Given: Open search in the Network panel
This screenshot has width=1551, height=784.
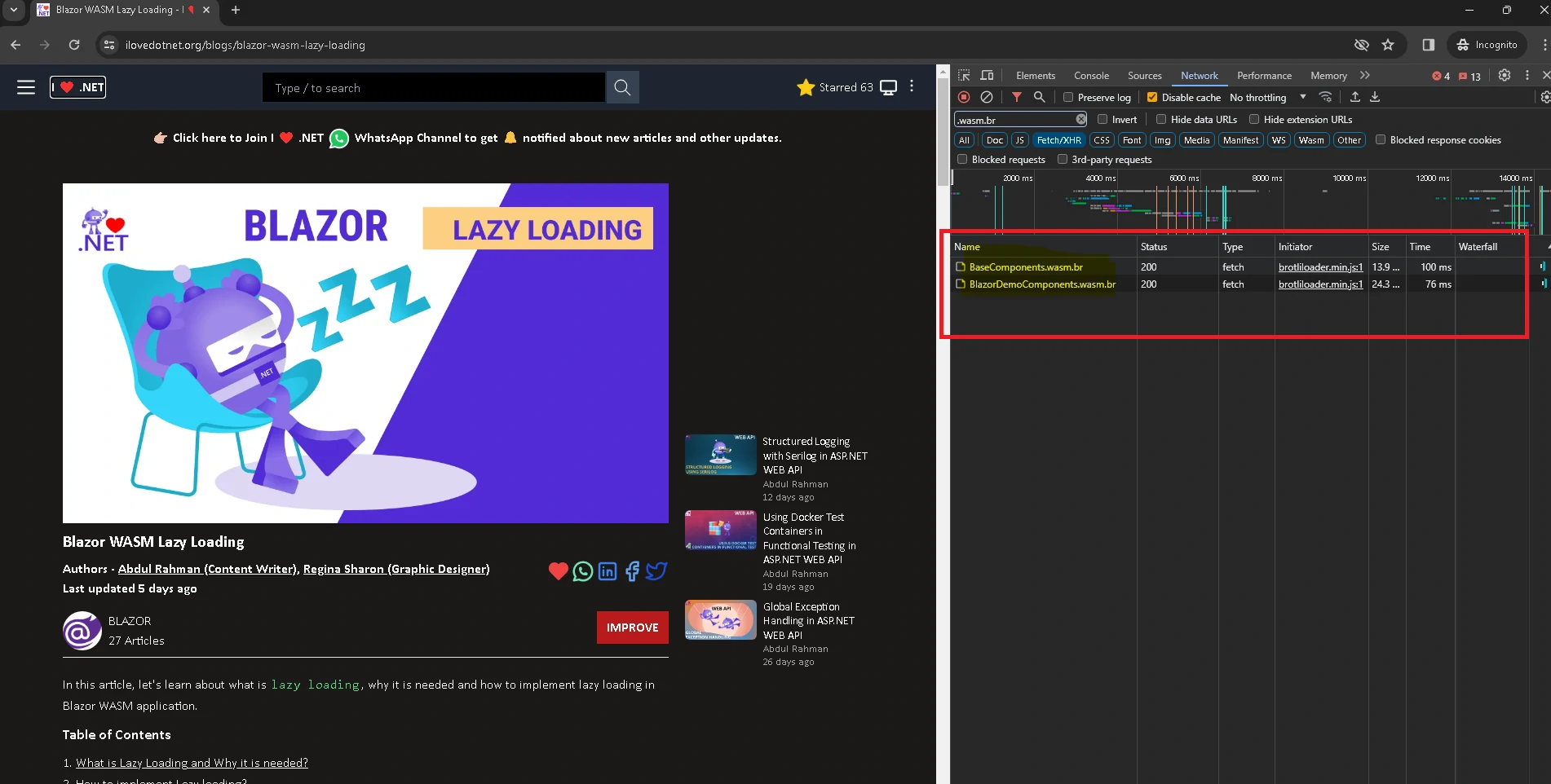Looking at the screenshot, I should [1040, 97].
